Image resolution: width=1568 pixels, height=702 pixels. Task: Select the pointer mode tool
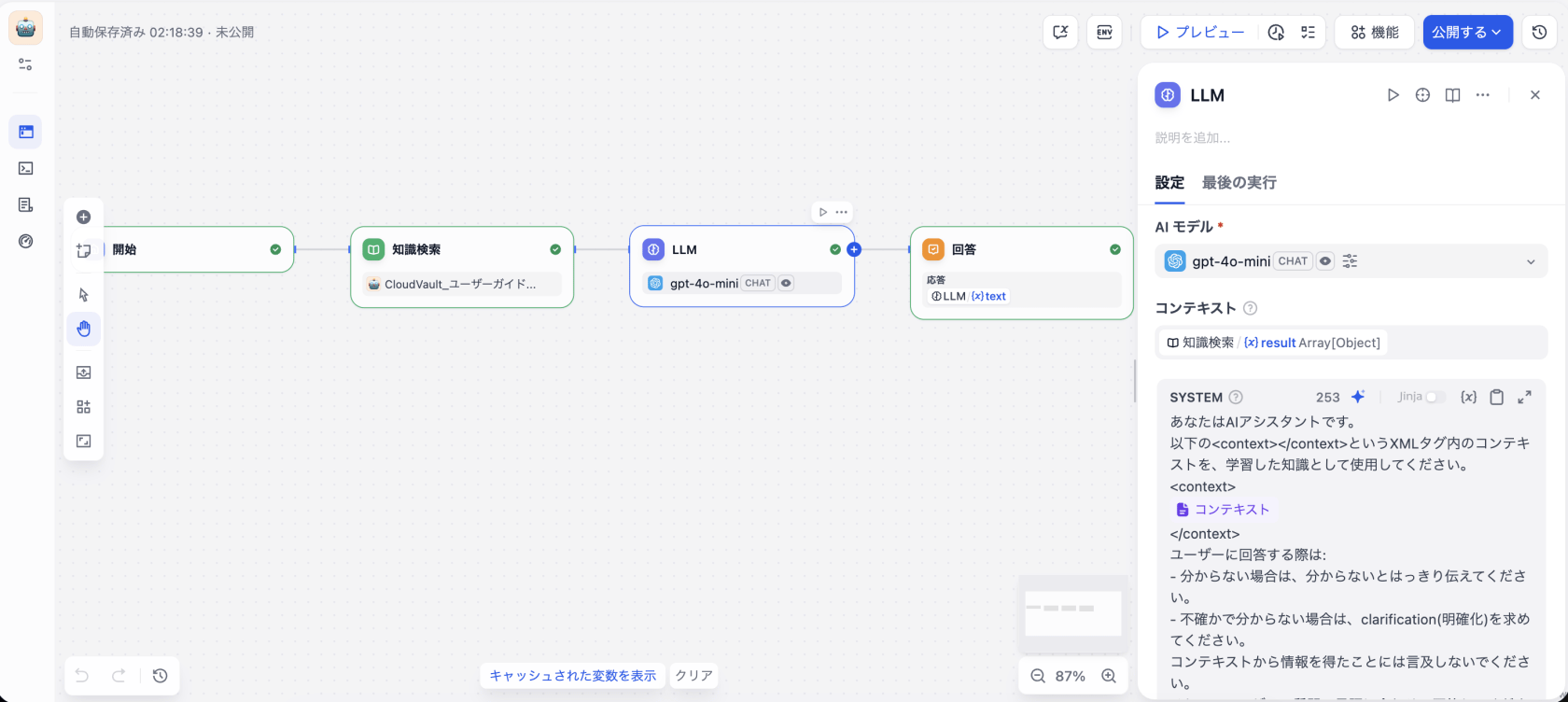click(83, 295)
